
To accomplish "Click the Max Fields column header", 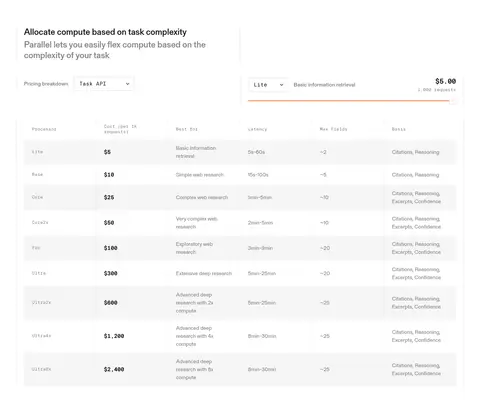I will coord(333,129).
